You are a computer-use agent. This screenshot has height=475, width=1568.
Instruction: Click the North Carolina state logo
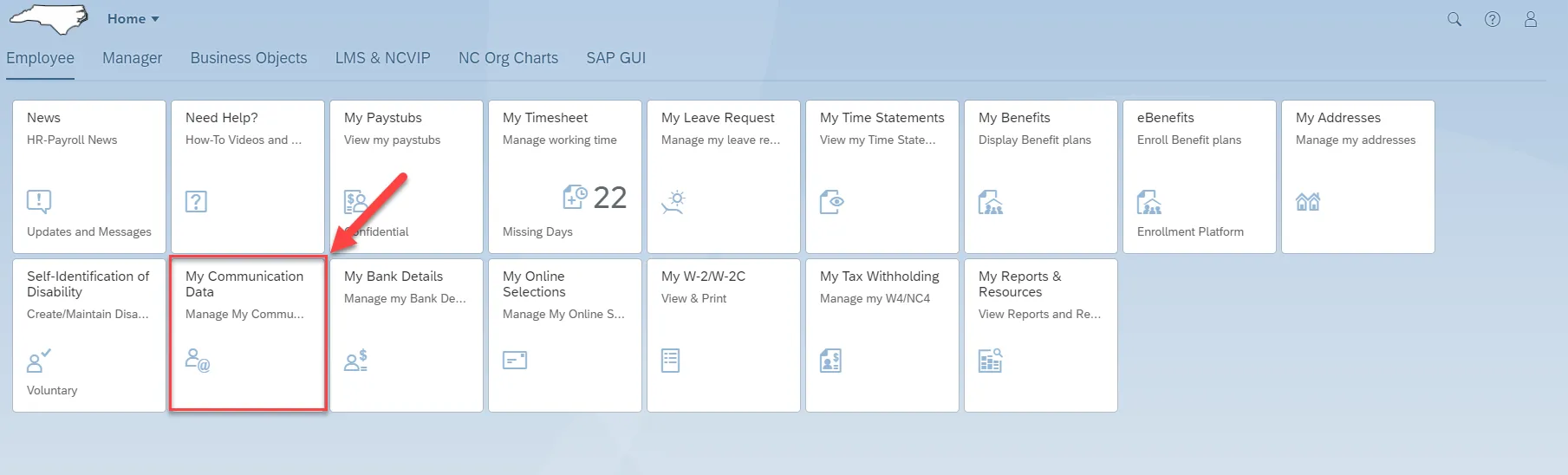(49, 19)
